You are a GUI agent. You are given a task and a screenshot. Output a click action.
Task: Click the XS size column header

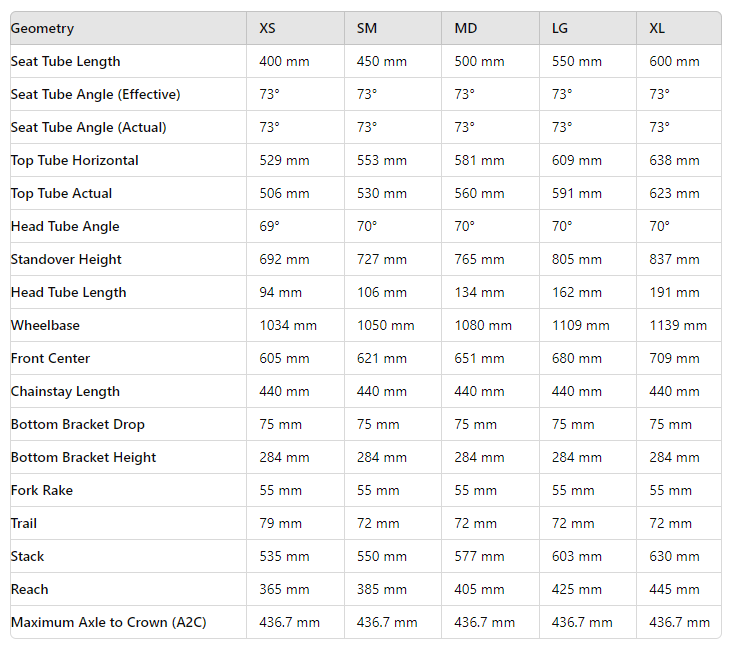click(268, 28)
